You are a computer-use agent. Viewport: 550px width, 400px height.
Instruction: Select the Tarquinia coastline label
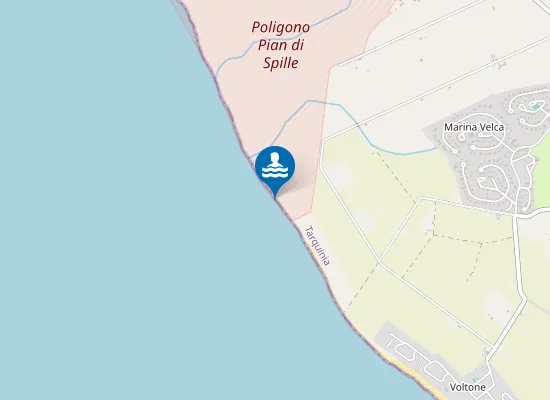317,246
